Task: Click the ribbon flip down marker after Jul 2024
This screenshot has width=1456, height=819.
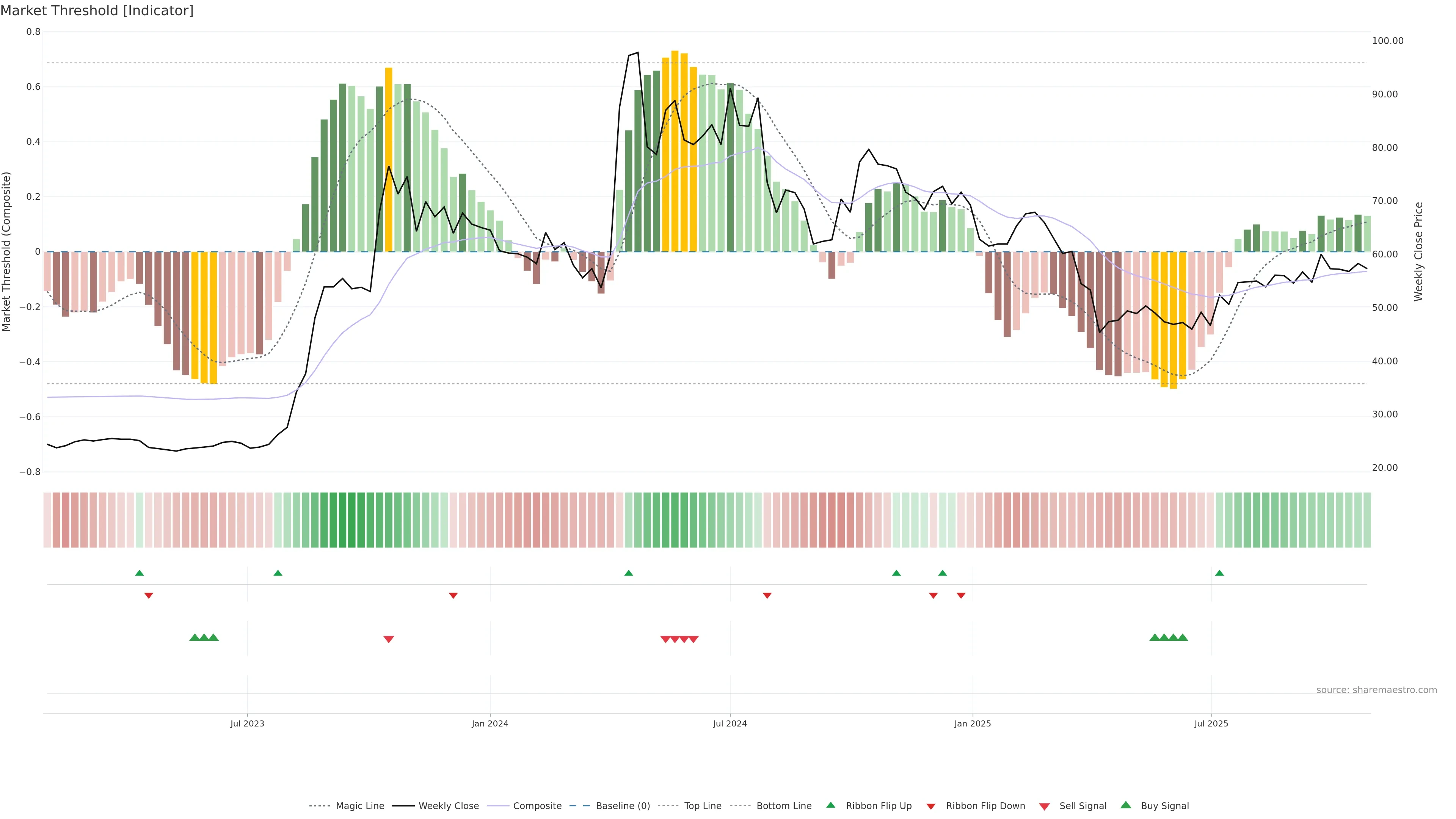Action: coord(767,596)
